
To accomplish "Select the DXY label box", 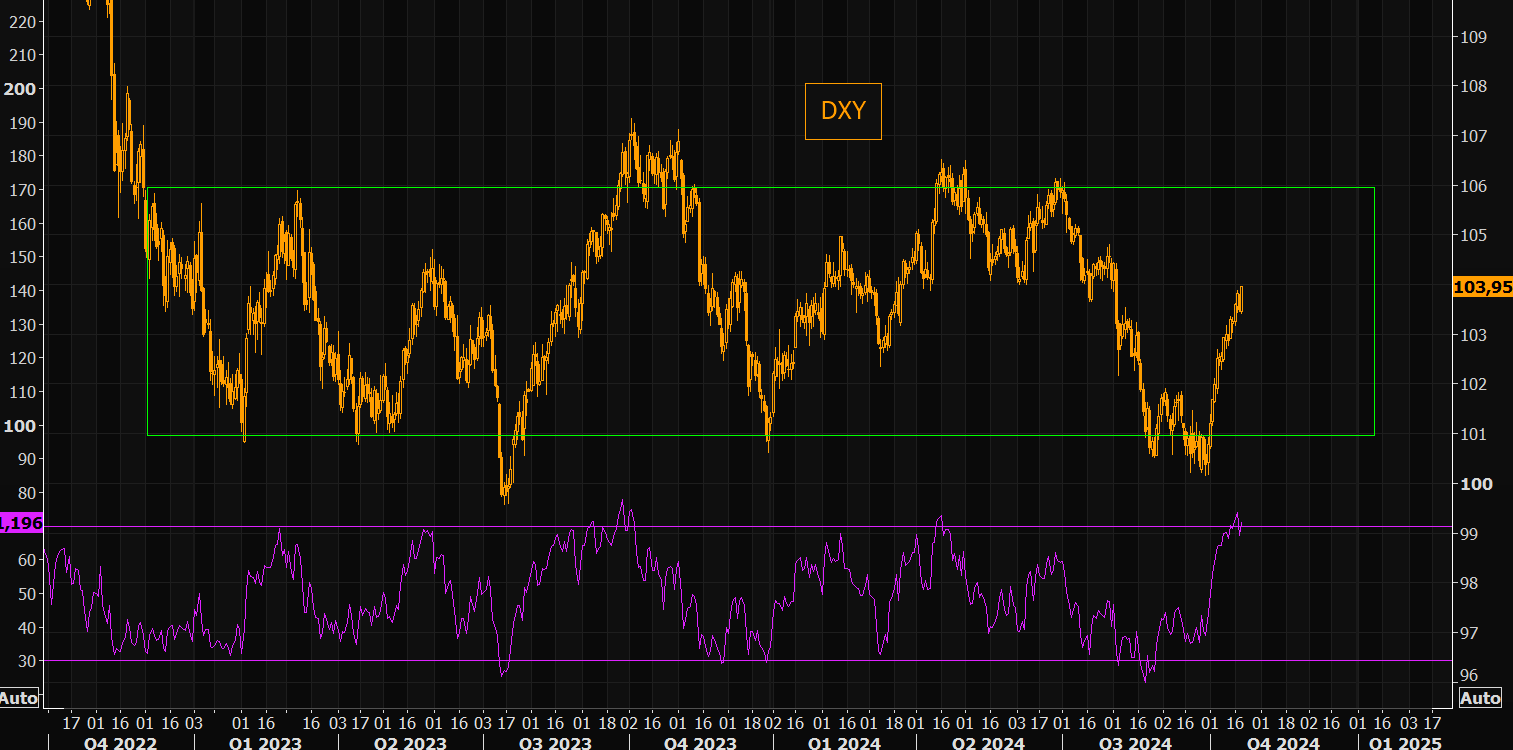I will 843,111.
